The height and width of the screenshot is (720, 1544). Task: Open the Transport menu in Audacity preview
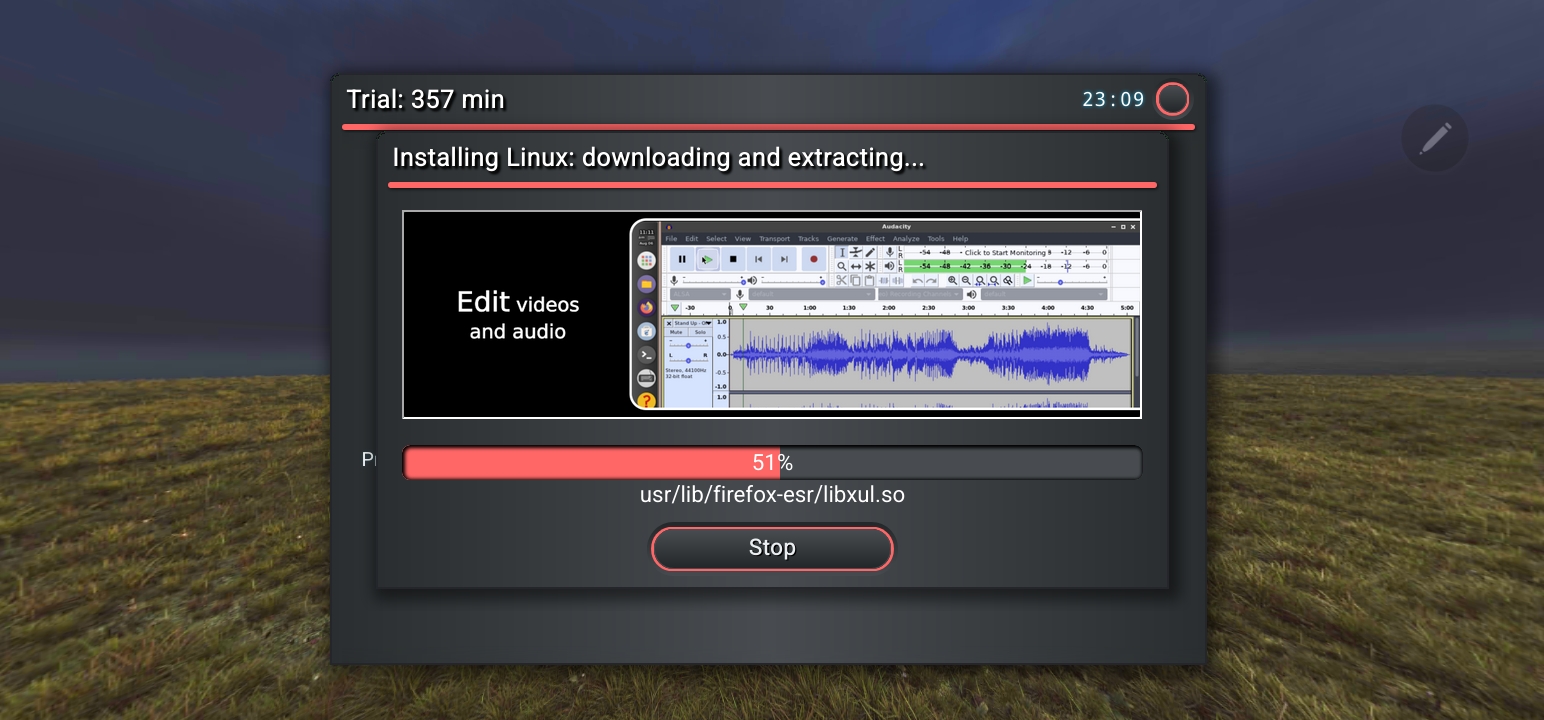tap(775, 239)
